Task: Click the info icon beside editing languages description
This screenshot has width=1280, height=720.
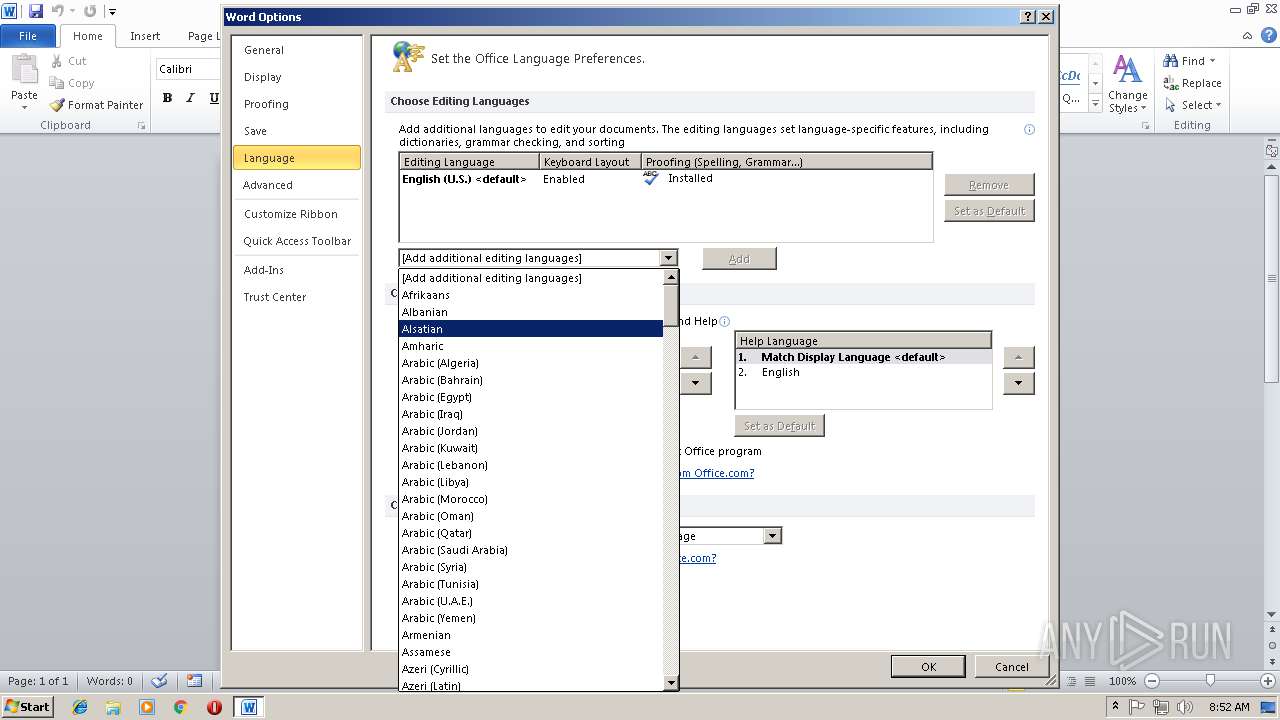Action: pyautogui.click(x=1029, y=129)
